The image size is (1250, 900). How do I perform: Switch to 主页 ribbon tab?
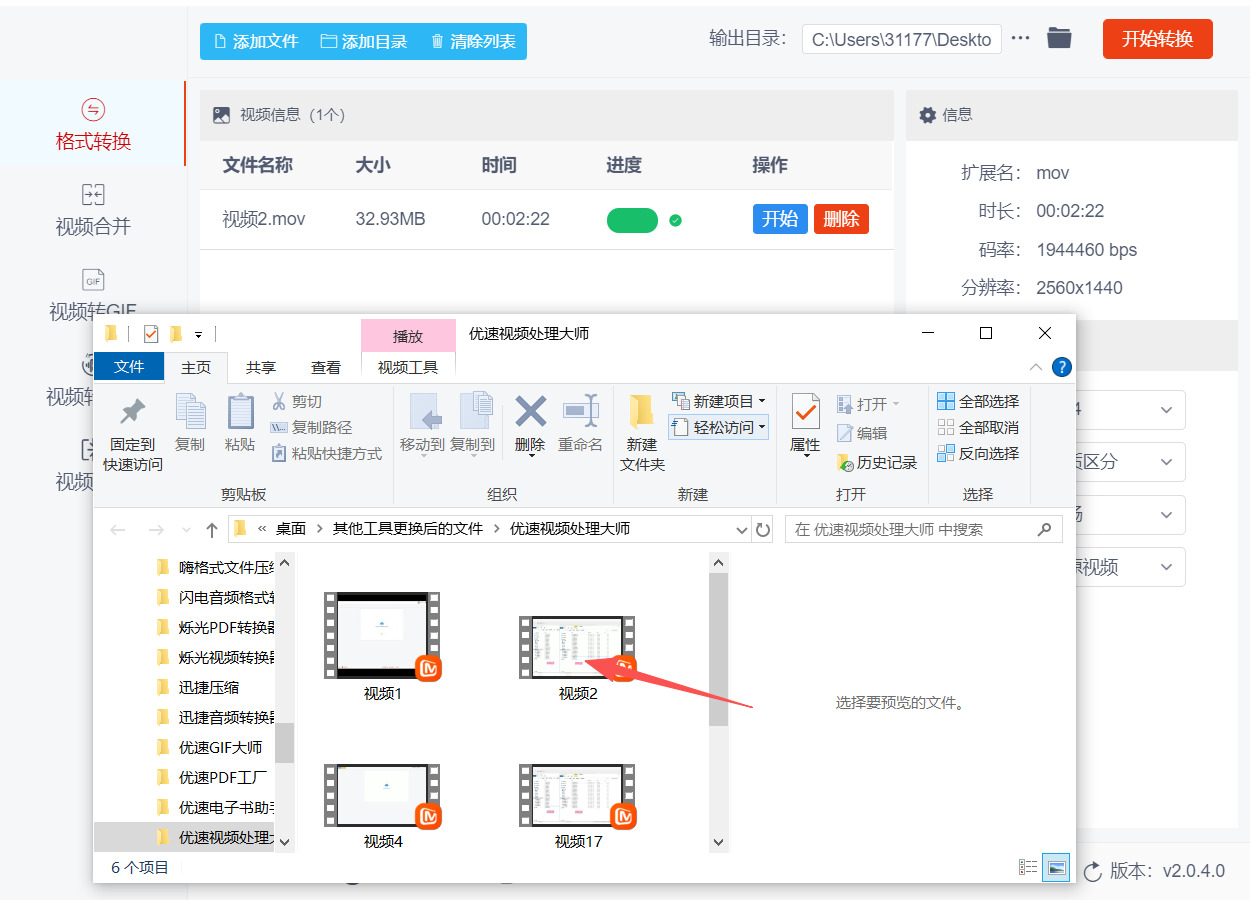(x=196, y=367)
